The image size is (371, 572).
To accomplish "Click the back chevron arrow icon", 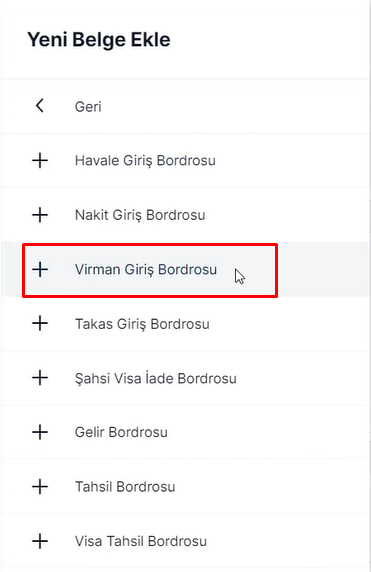I will coord(40,106).
